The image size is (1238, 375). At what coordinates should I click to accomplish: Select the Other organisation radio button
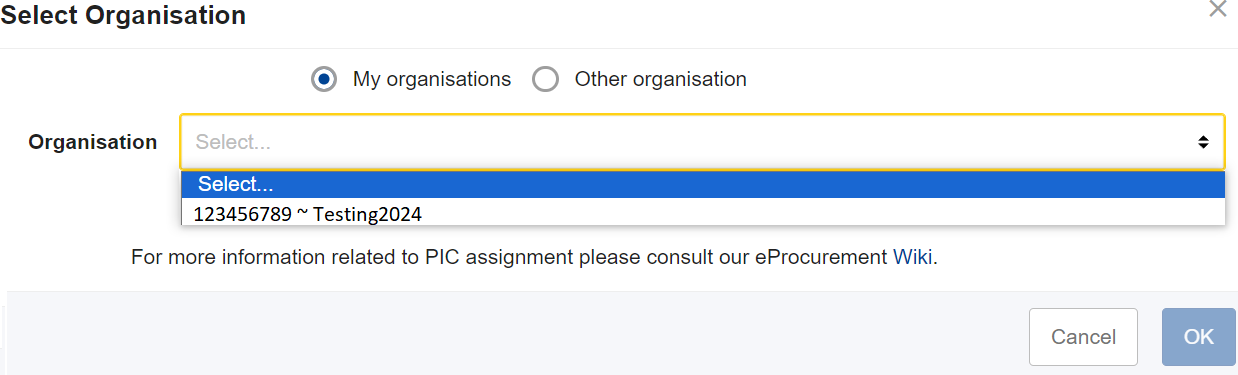pos(545,79)
